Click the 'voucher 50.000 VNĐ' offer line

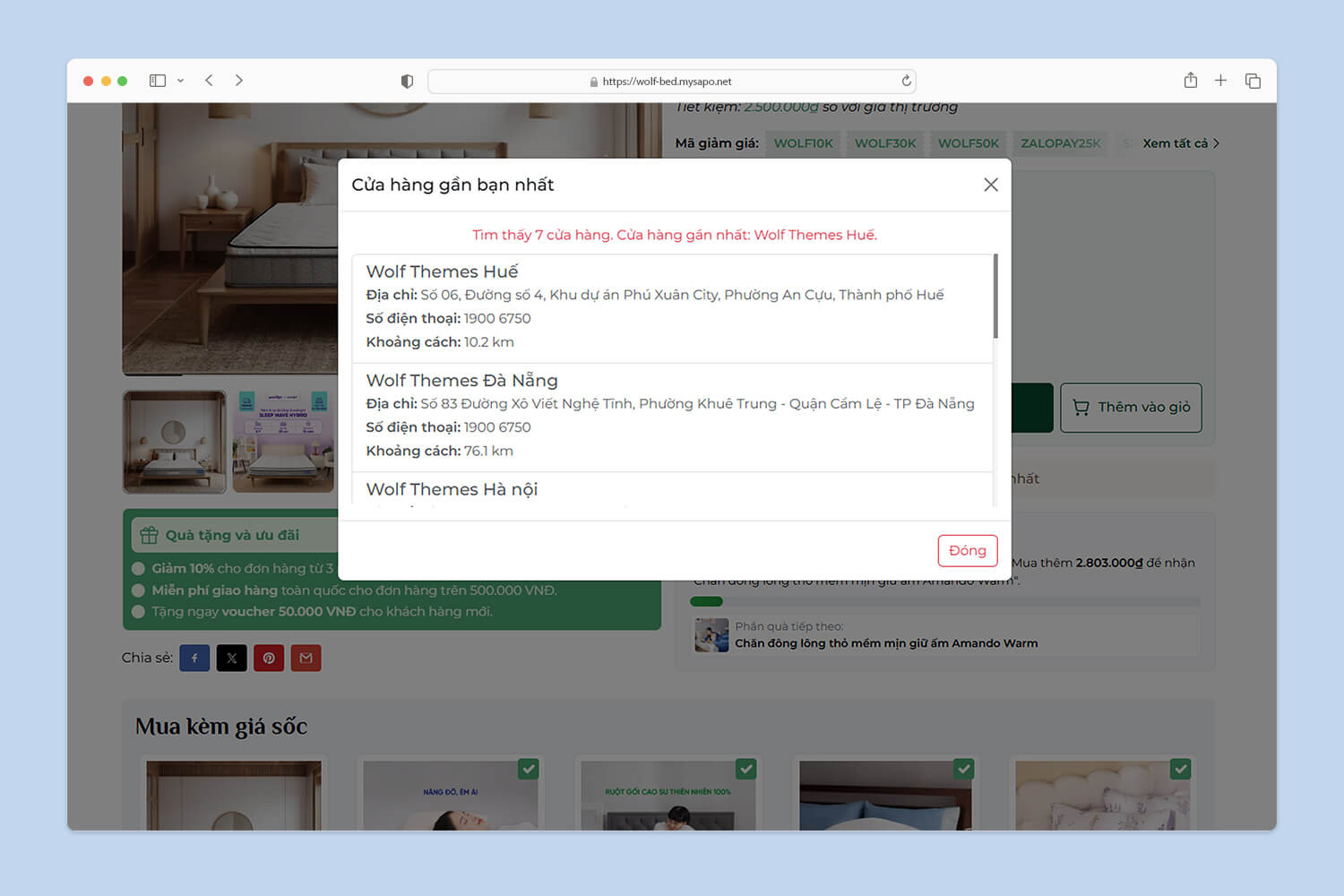[322, 612]
